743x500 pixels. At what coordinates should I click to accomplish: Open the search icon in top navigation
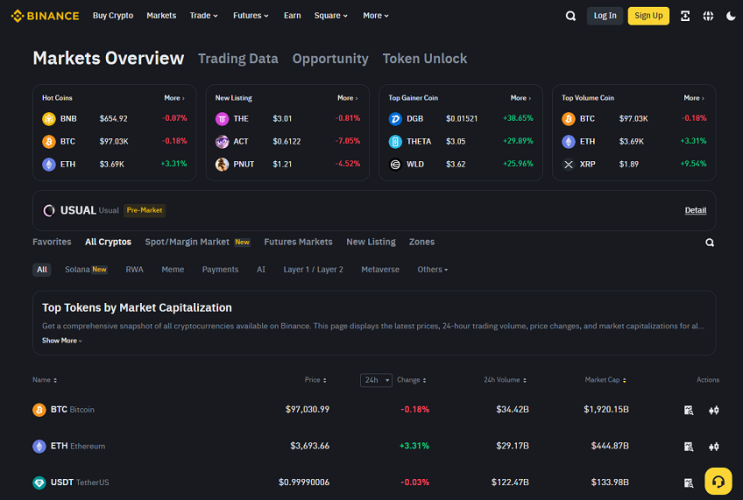click(x=571, y=16)
